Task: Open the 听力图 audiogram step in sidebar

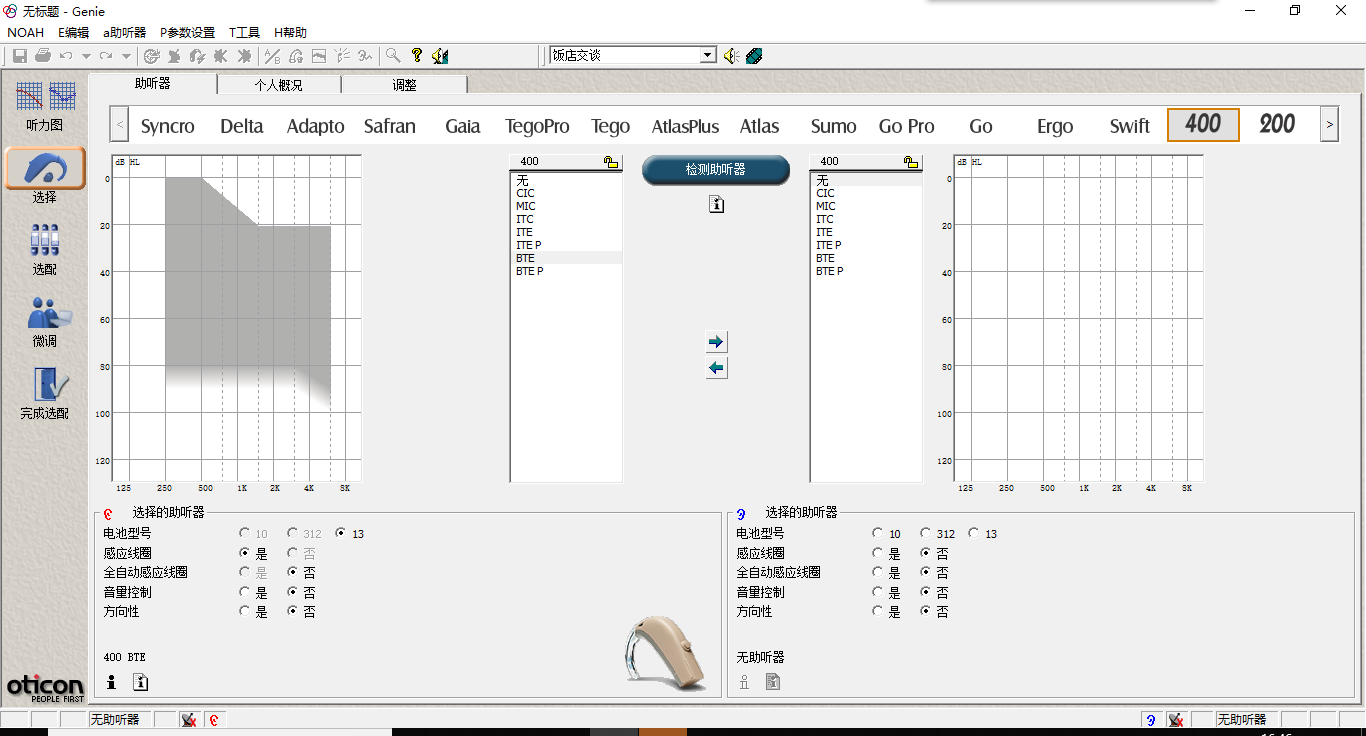Action: 45,106
